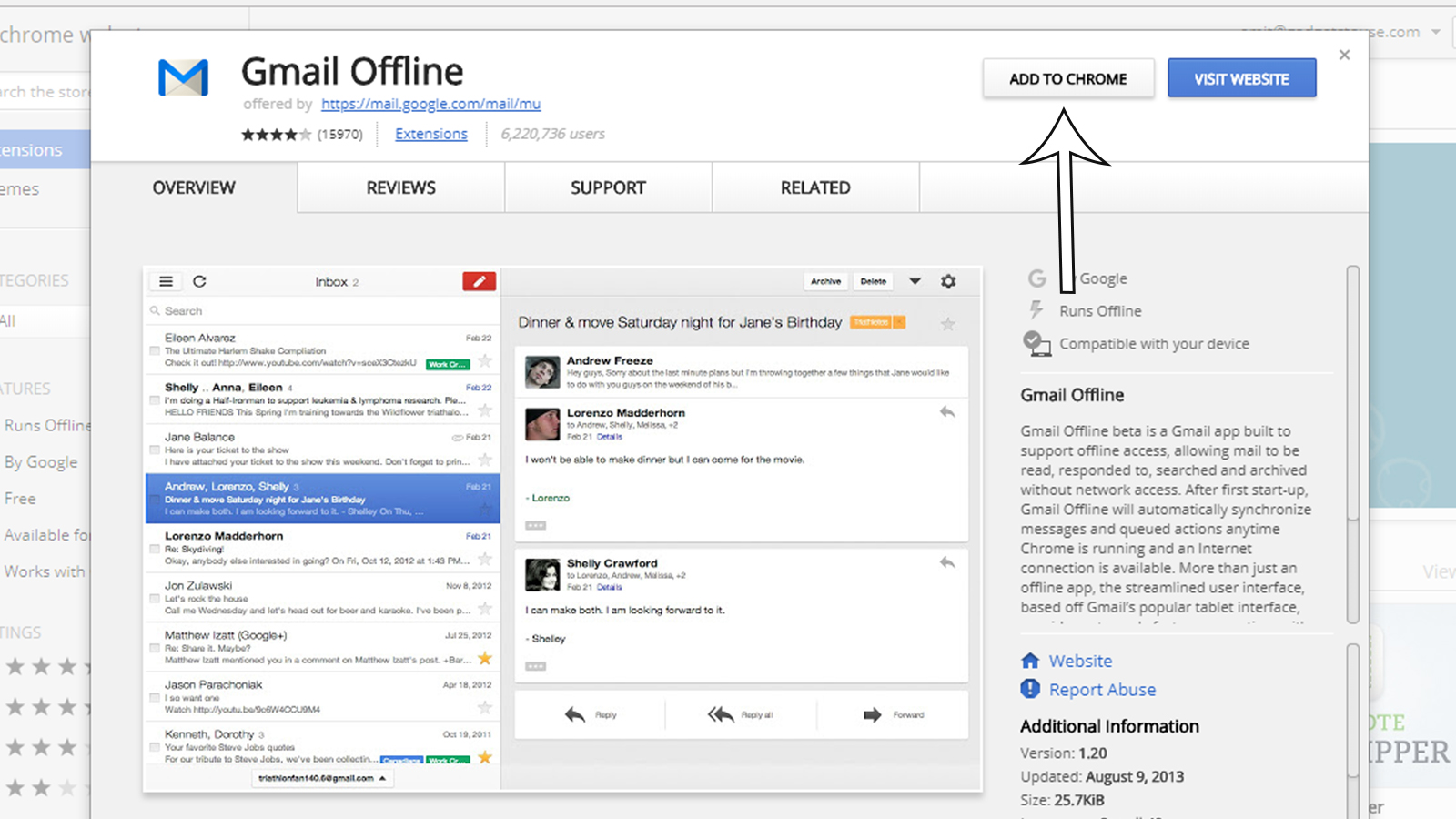Click the Work Cr... label on Eileen's email

point(447,364)
